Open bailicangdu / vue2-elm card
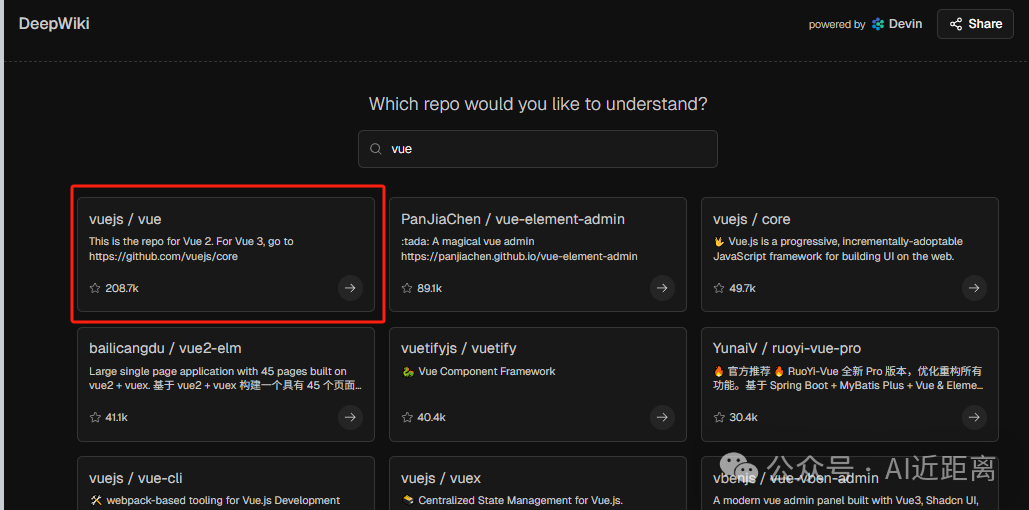Viewport: 1029px width, 510px height. point(226,384)
